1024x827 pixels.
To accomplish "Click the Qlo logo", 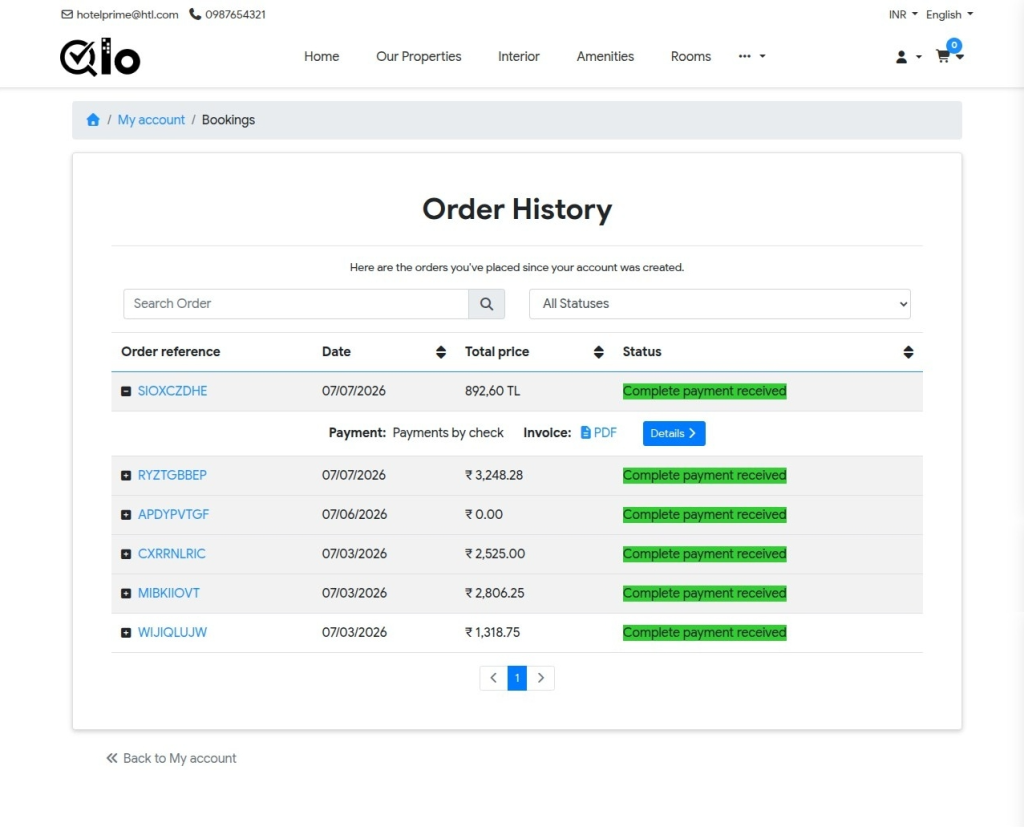I will [100, 57].
